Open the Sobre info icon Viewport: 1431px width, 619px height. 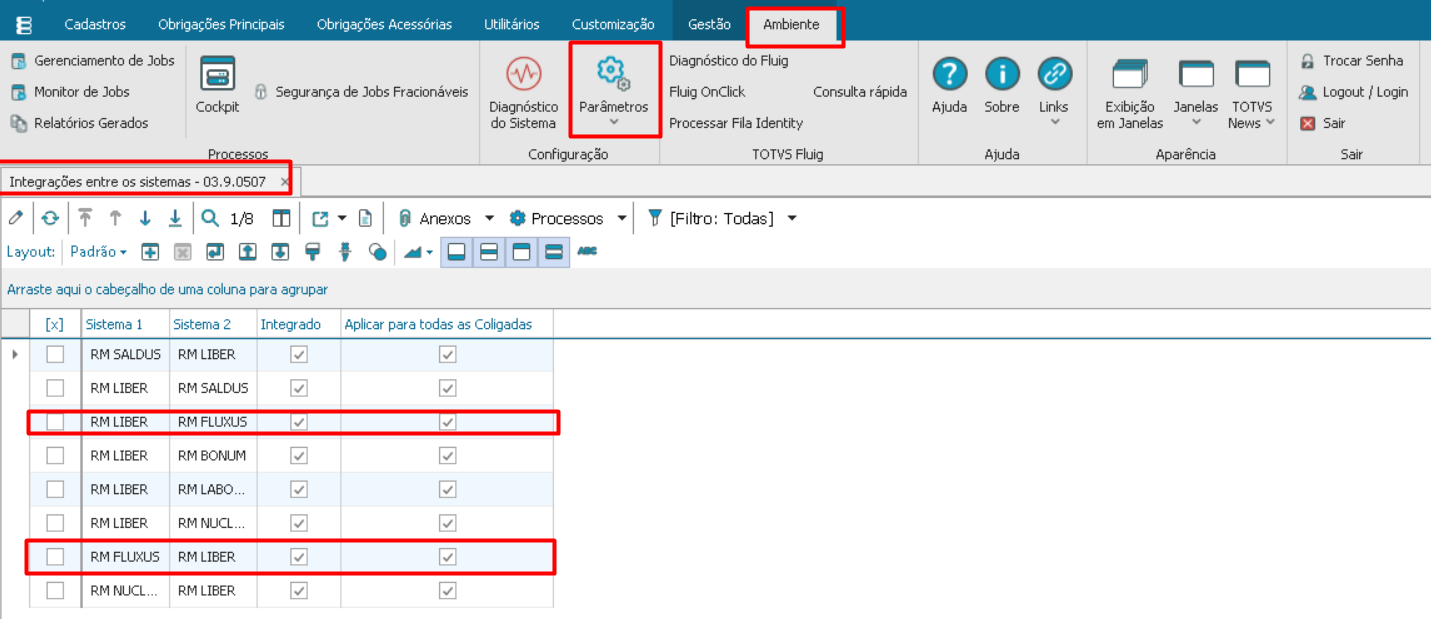point(1001,75)
